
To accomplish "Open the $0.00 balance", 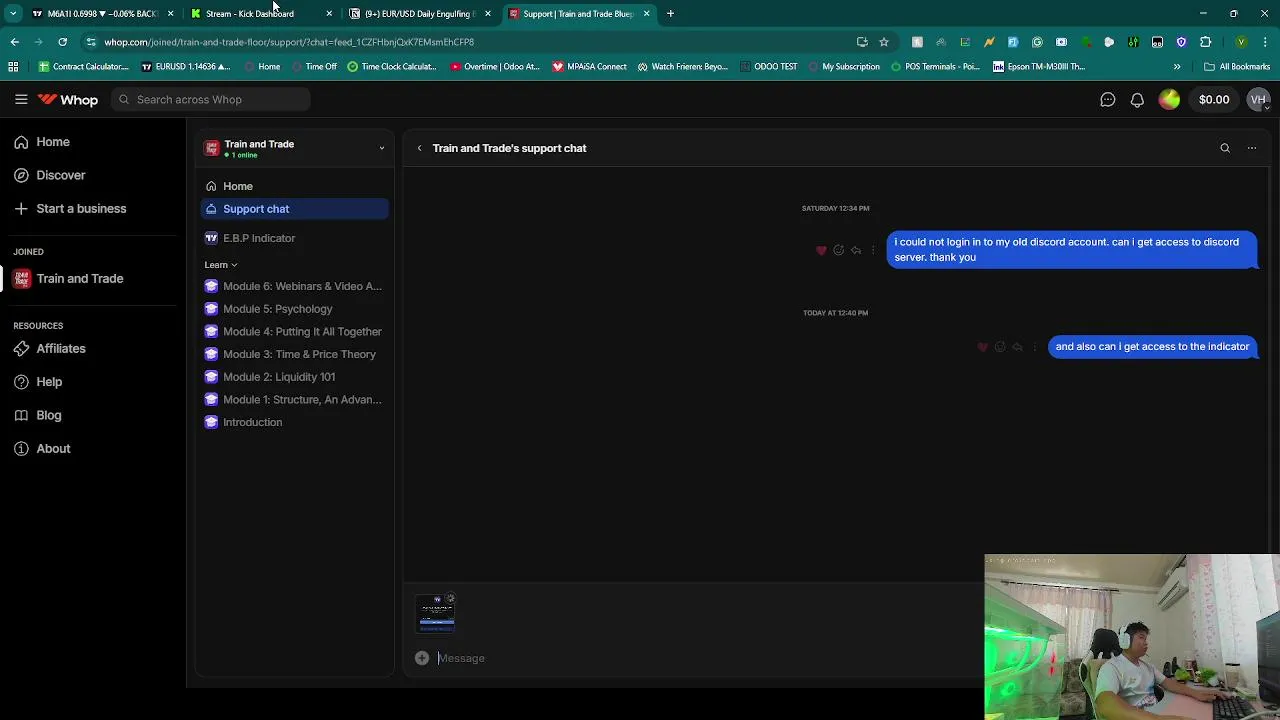I will [1214, 99].
